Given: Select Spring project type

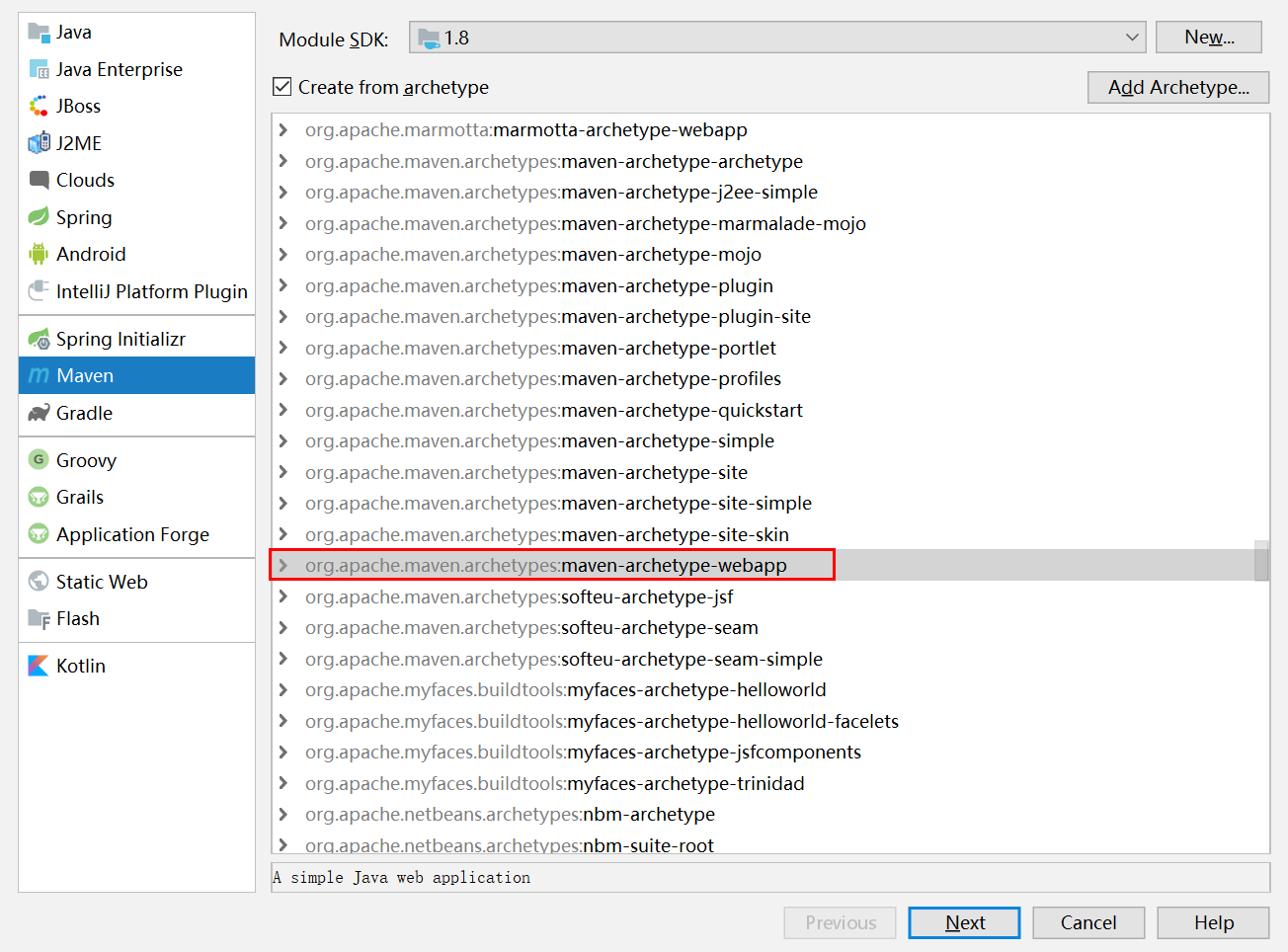Looking at the screenshot, I should pos(136,217).
